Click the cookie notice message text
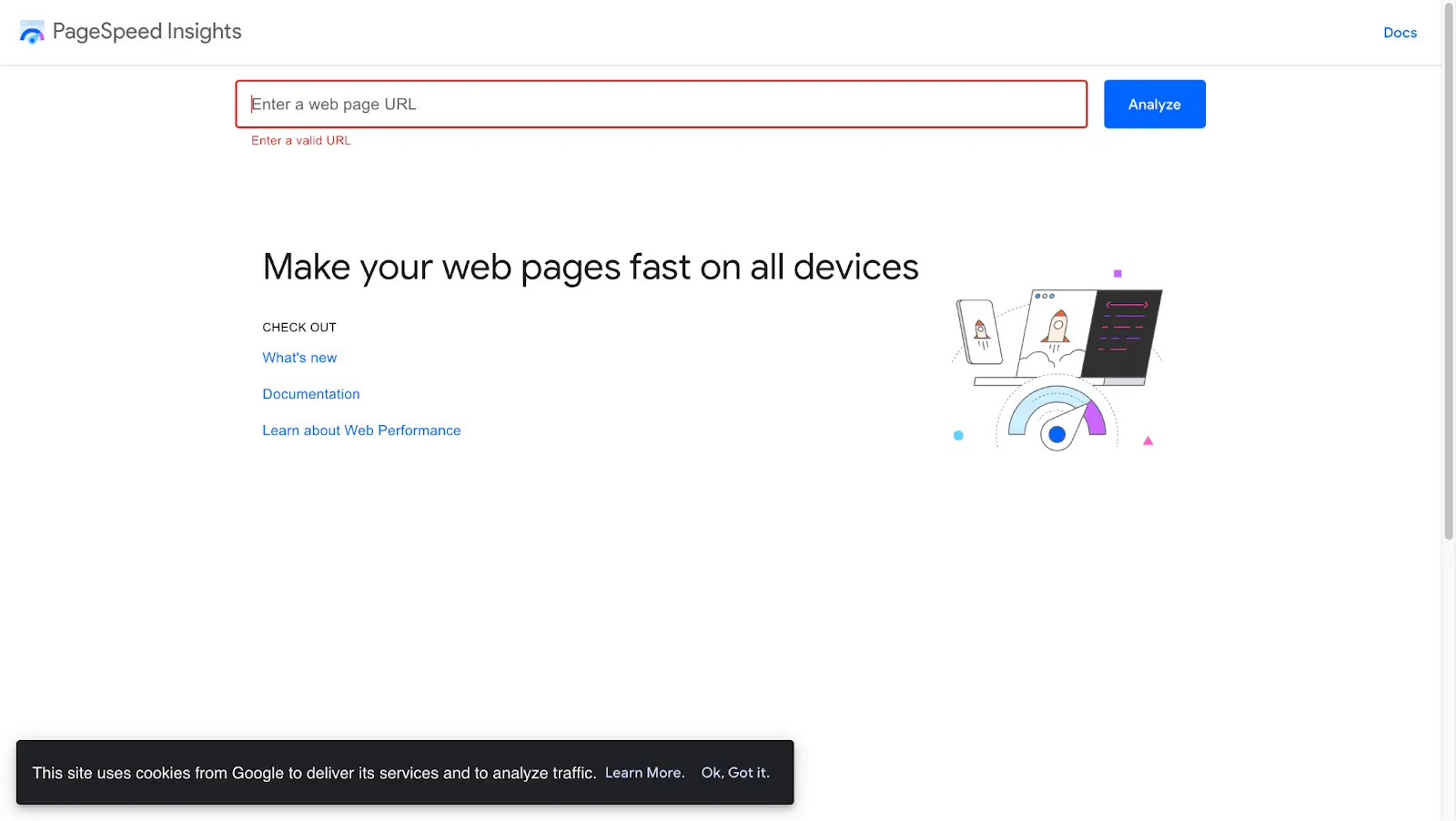The image size is (1456, 821). [314, 773]
